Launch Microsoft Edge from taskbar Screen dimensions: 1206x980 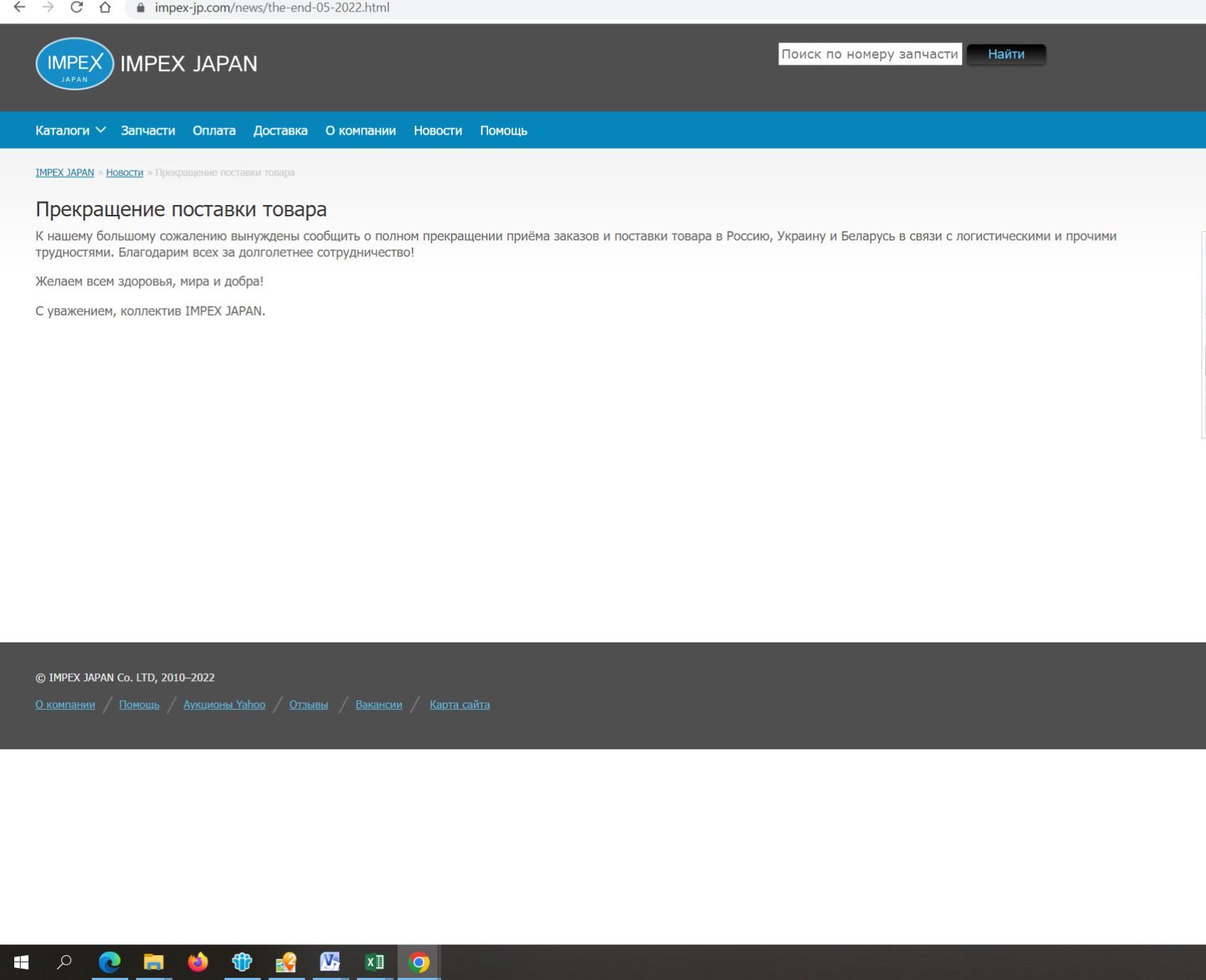click(x=110, y=962)
